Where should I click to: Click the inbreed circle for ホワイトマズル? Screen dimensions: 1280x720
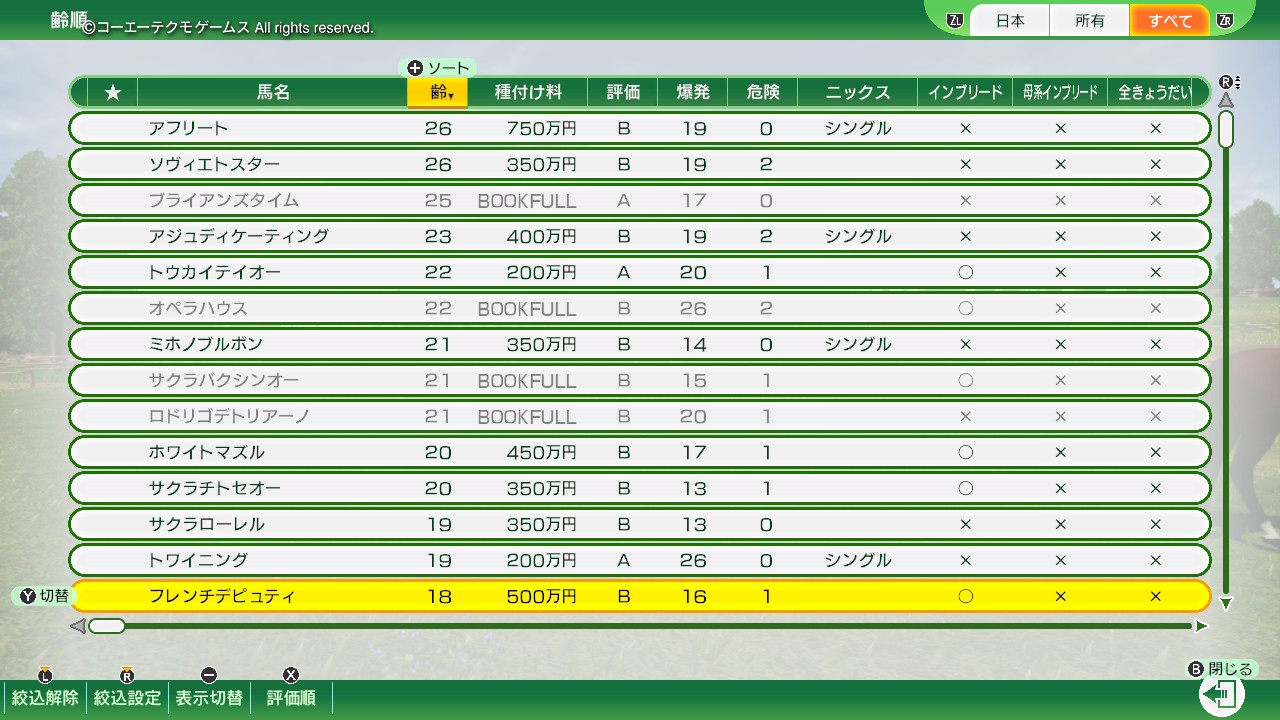click(965, 452)
